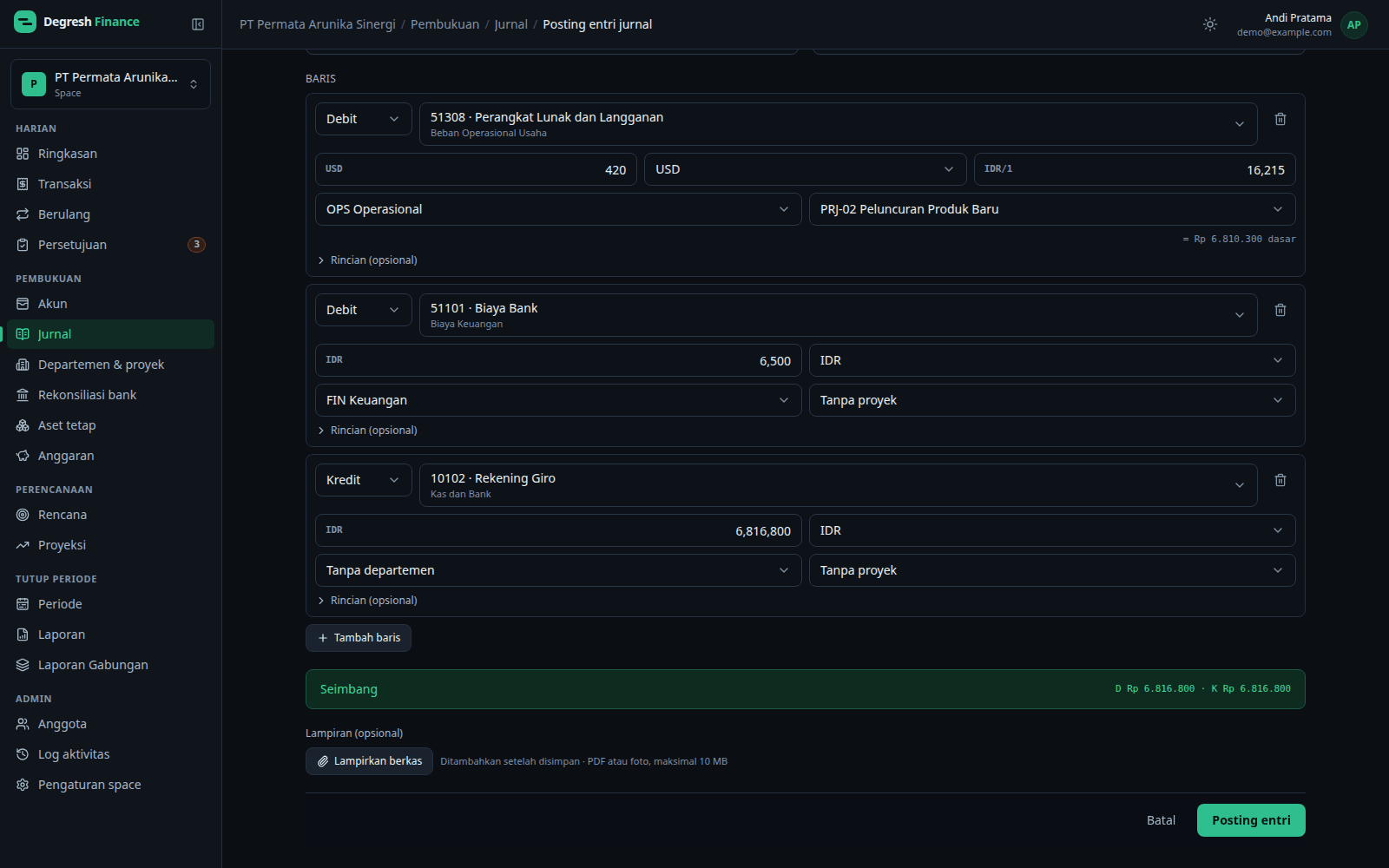Toggle light theme sun icon
Viewport: 1389px width, 868px height.
1210,24
